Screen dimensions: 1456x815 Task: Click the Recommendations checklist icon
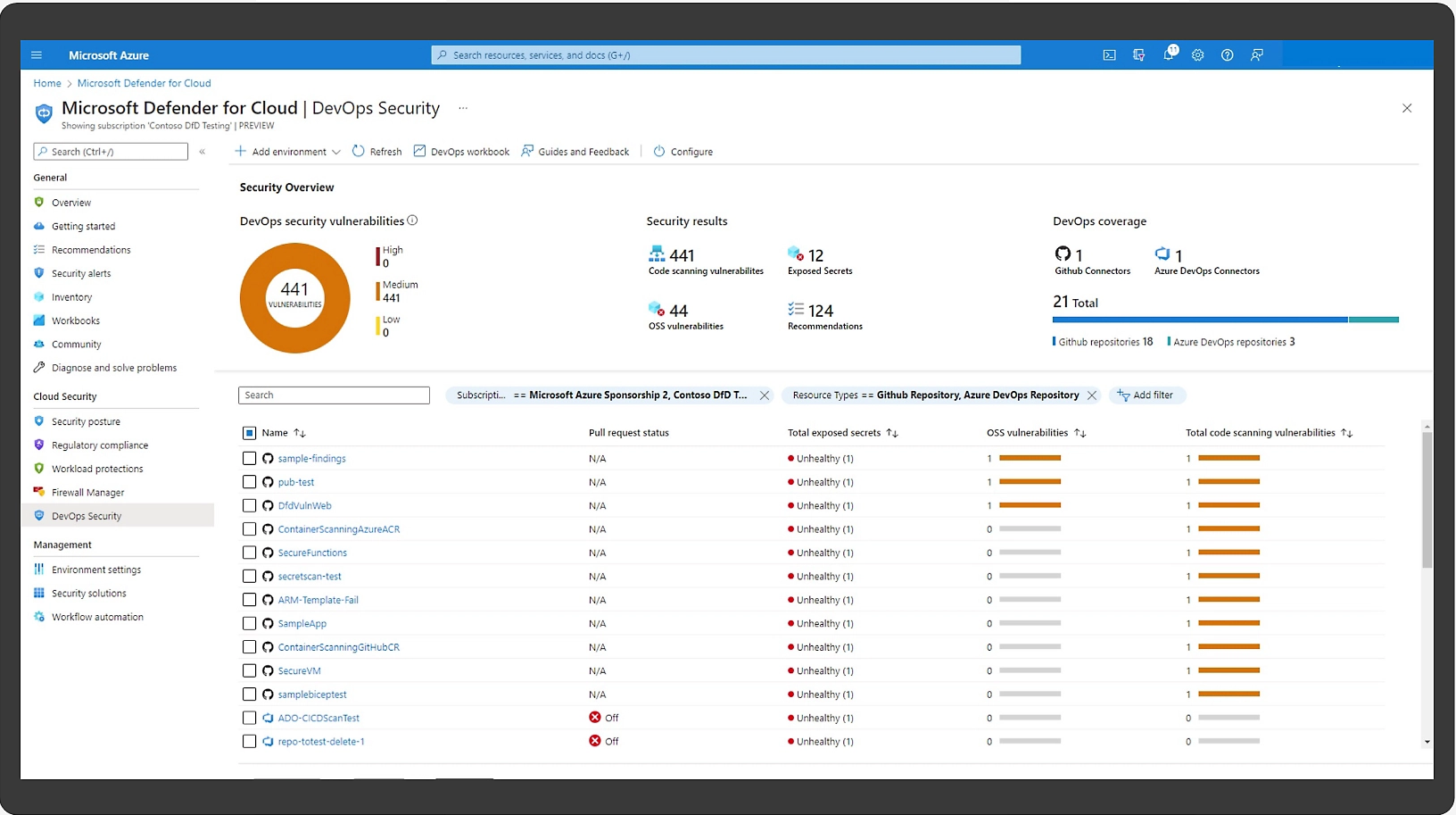click(x=796, y=310)
